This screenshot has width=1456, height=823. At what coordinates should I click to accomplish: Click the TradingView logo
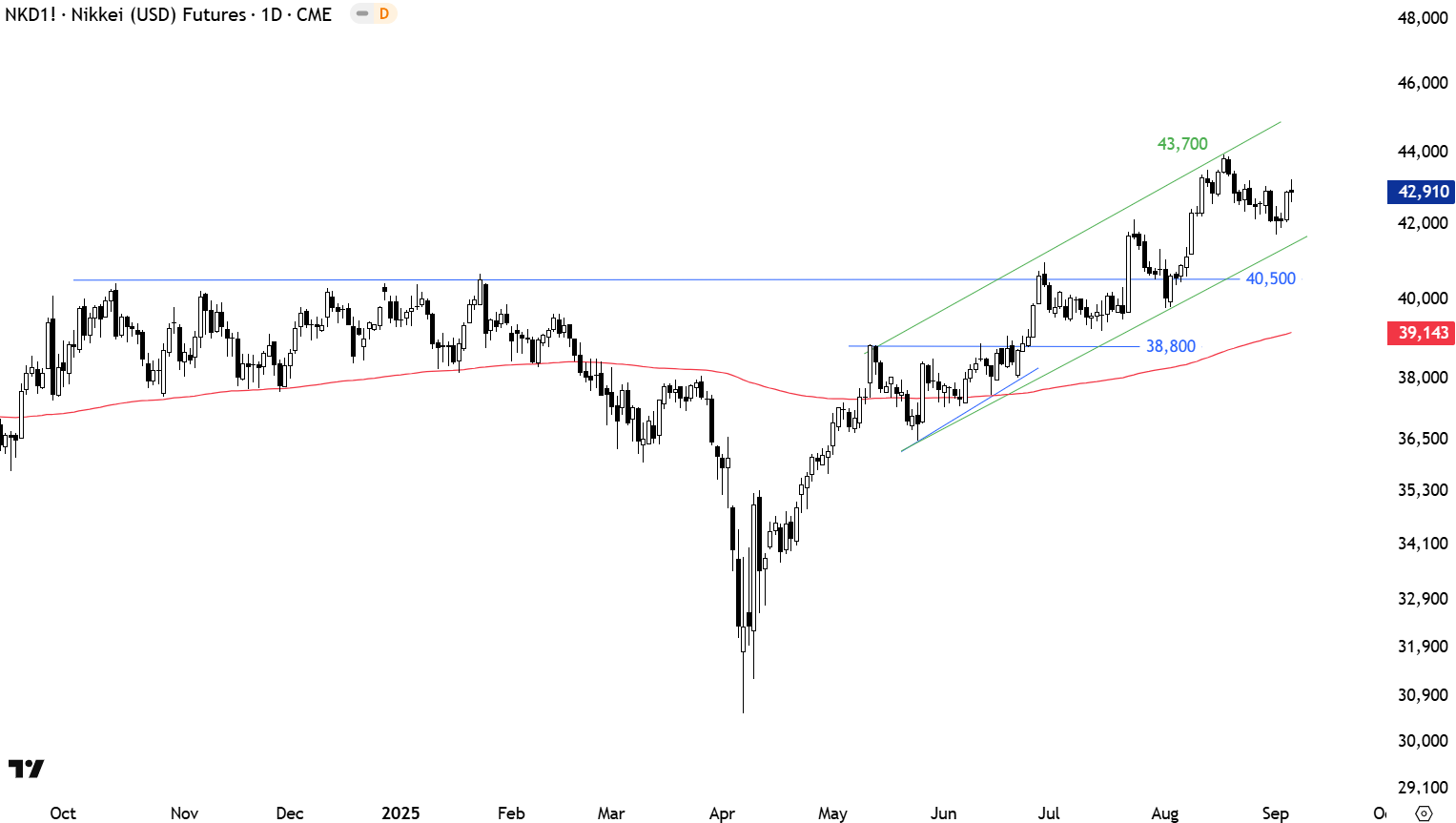[x=26, y=769]
